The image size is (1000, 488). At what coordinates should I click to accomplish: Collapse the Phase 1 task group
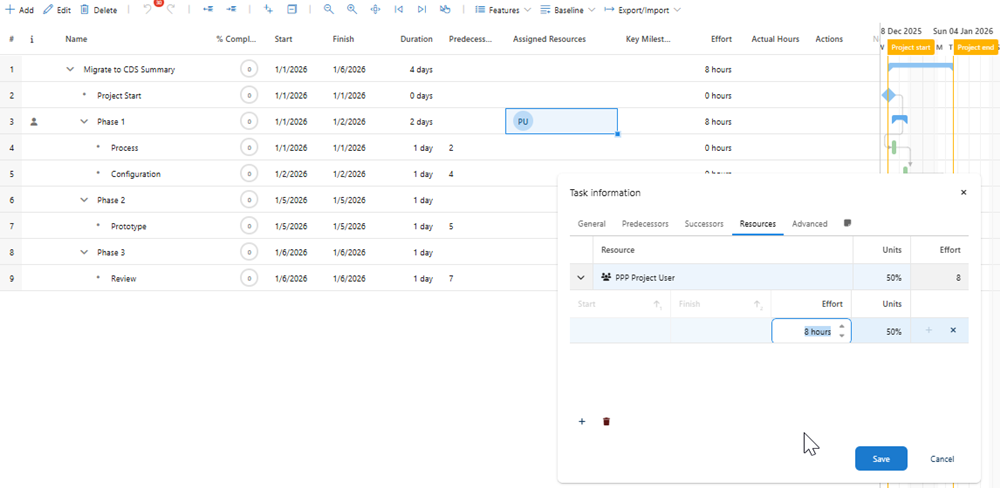84,122
